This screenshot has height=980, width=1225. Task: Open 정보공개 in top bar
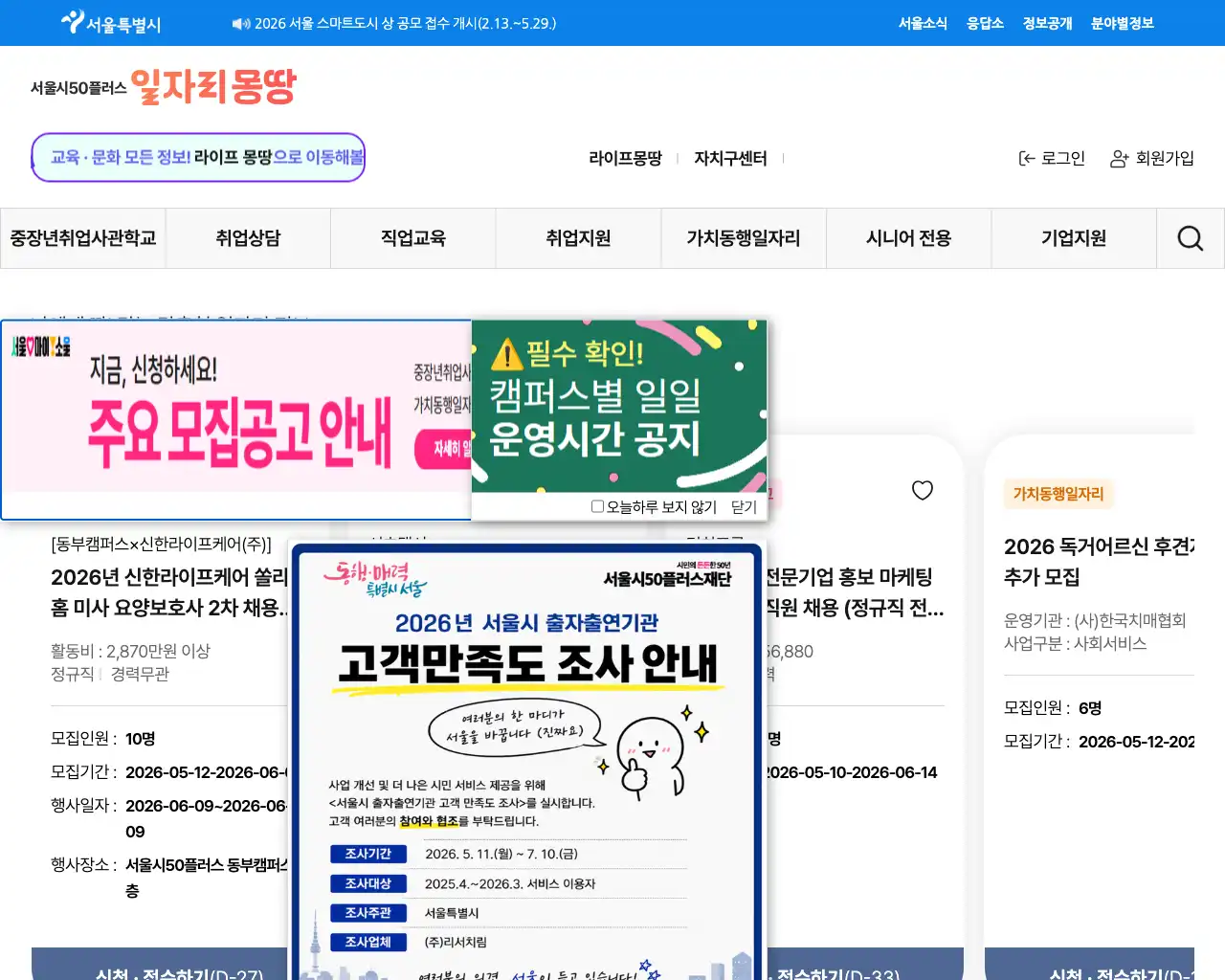coord(1047,23)
